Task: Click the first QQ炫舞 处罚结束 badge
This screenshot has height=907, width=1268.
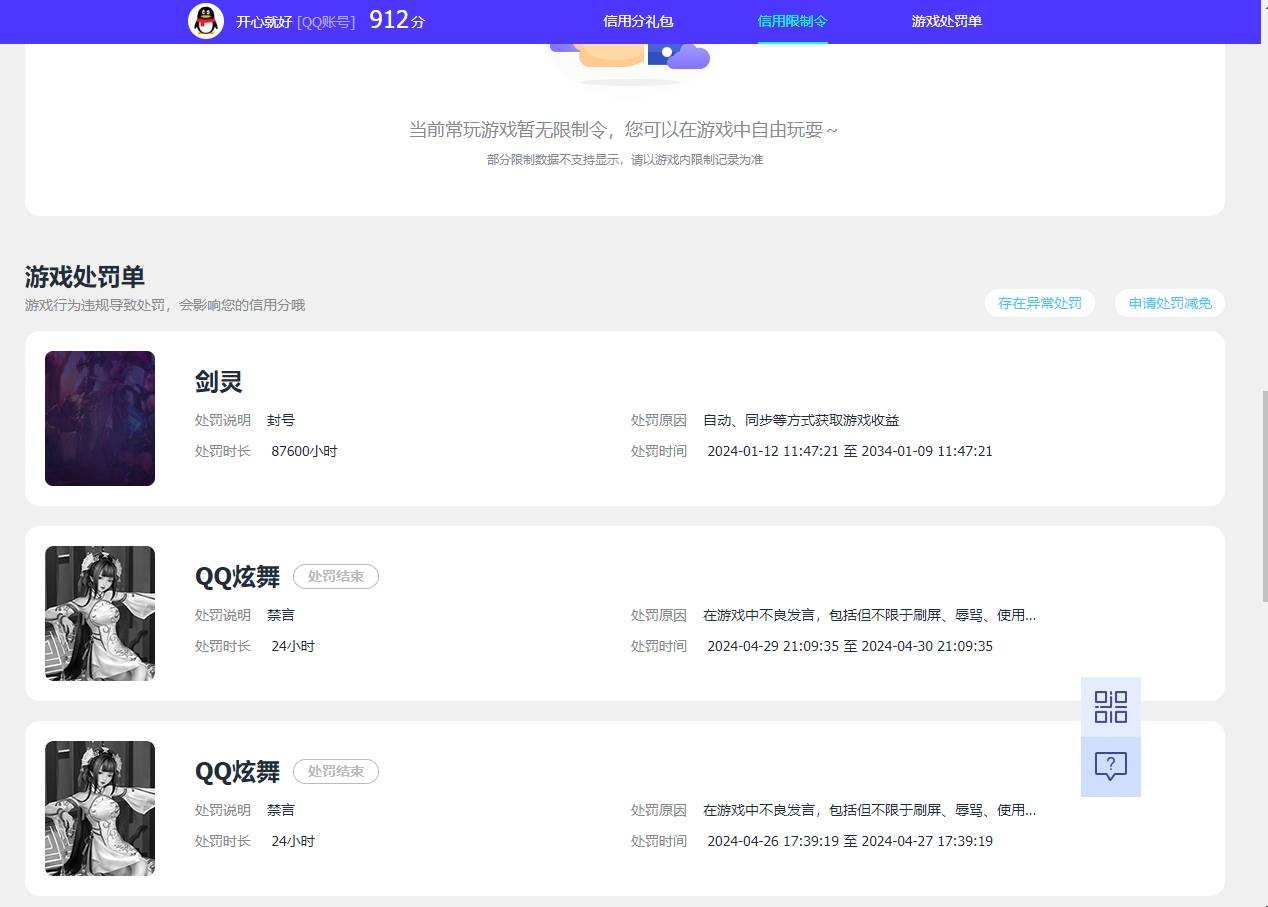Action: (336, 576)
